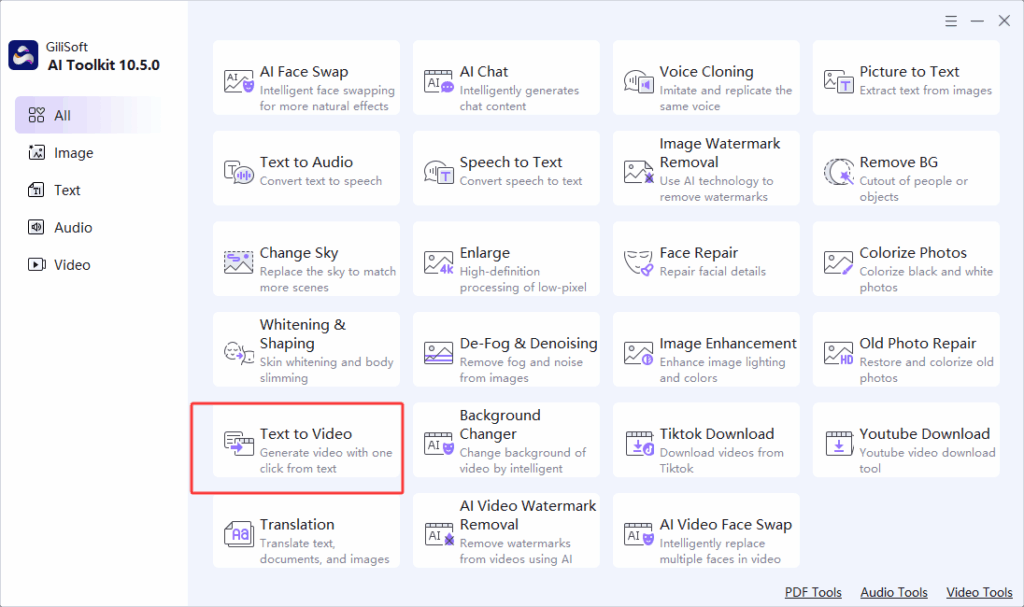
Task: Click 'Repair facial details' description
Action: [712, 271]
